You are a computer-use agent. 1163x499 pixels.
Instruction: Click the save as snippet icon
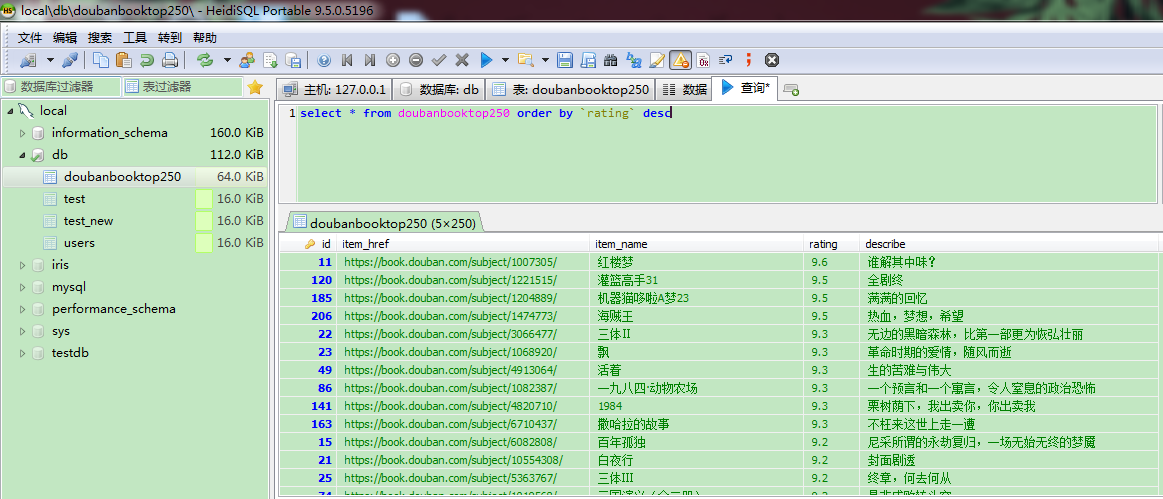(588, 60)
